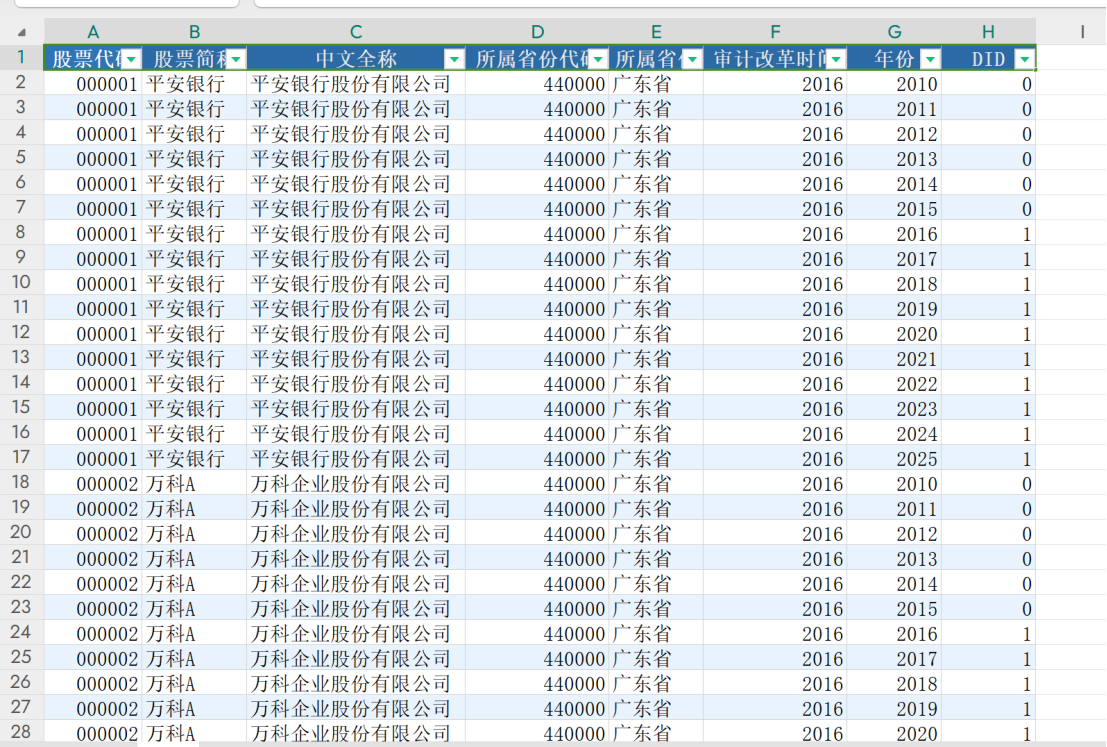Click the DID header cell text

coord(988,59)
